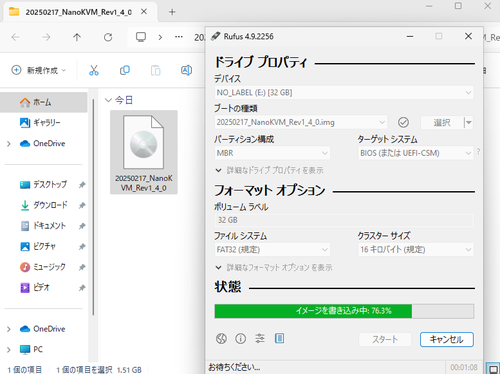Open ギャラリー in Explorer sidebar

44,123
